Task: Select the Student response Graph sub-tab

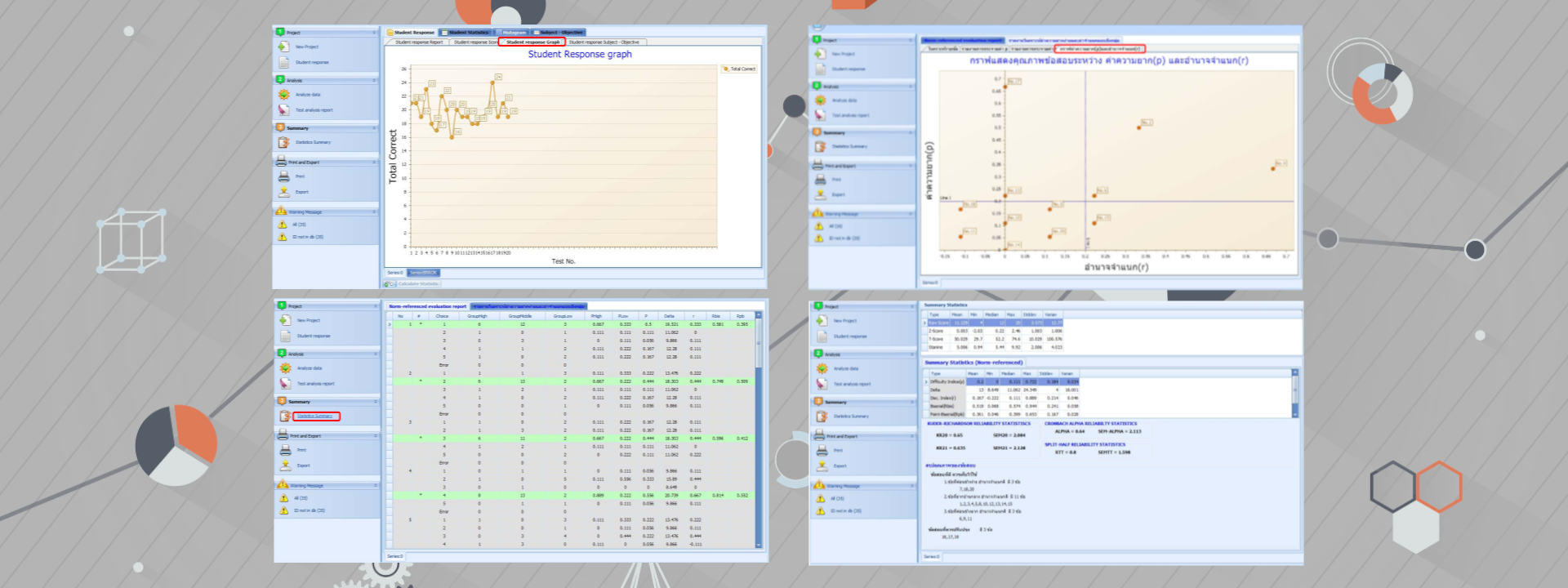Action: pyautogui.click(x=532, y=42)
